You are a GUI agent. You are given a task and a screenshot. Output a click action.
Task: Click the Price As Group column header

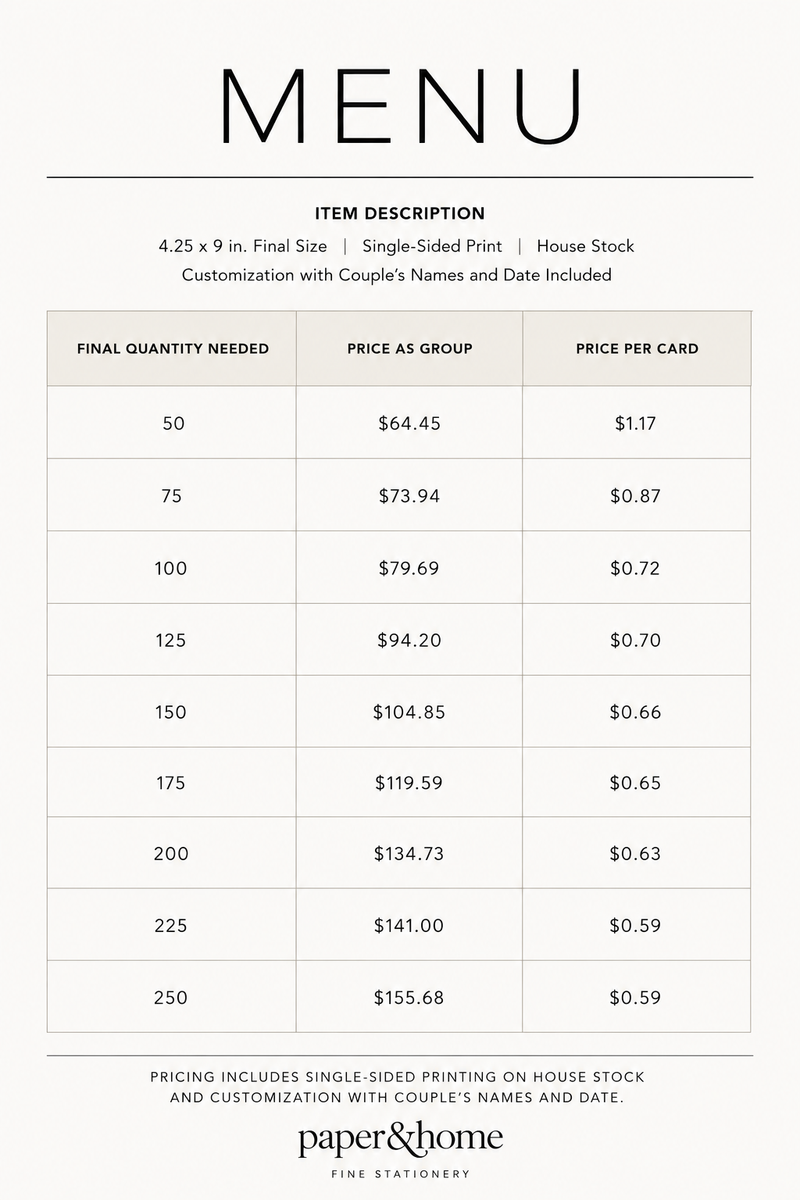pyautogui.click(x=410, y=349)
